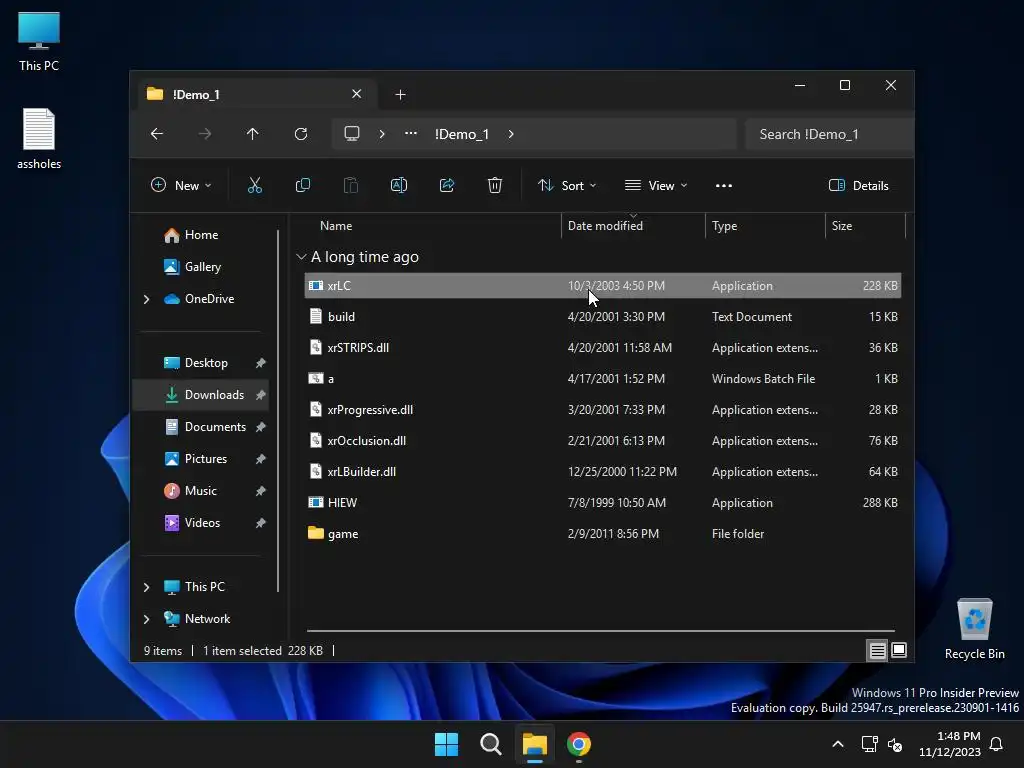Open the address bar ellipsis for hidden path

411,134
